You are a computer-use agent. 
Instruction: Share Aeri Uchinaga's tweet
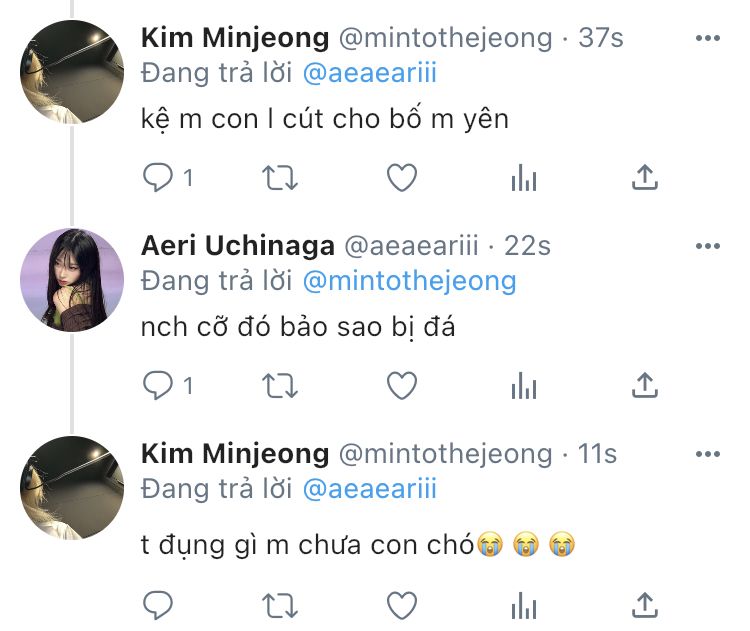click(x=646, y=385)
